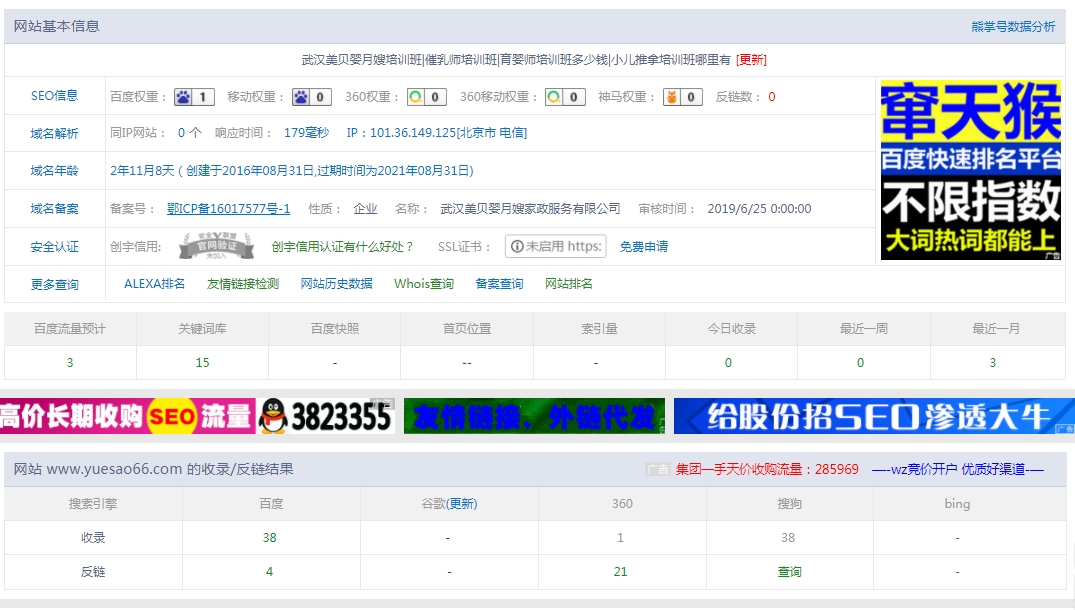
Task: Open 网站历史数据 link
Action: click(337, 284)
